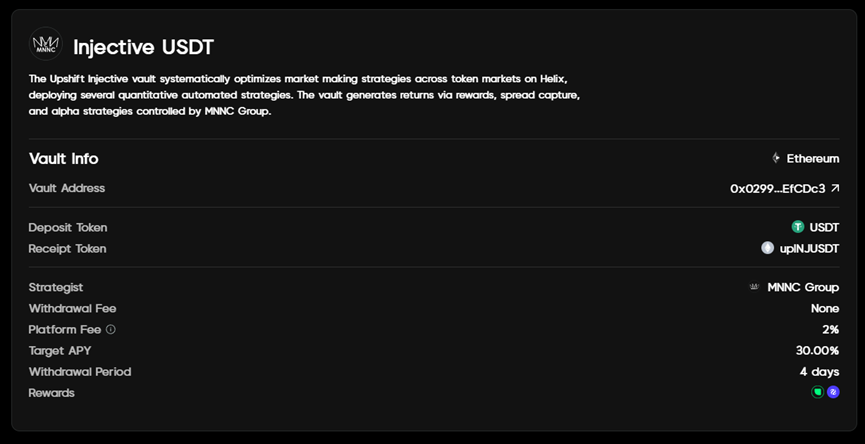The width and height of the screenshot is (865, 444).
Task: Click the Vault Info section heading
Action: click(x=63, y=158)
